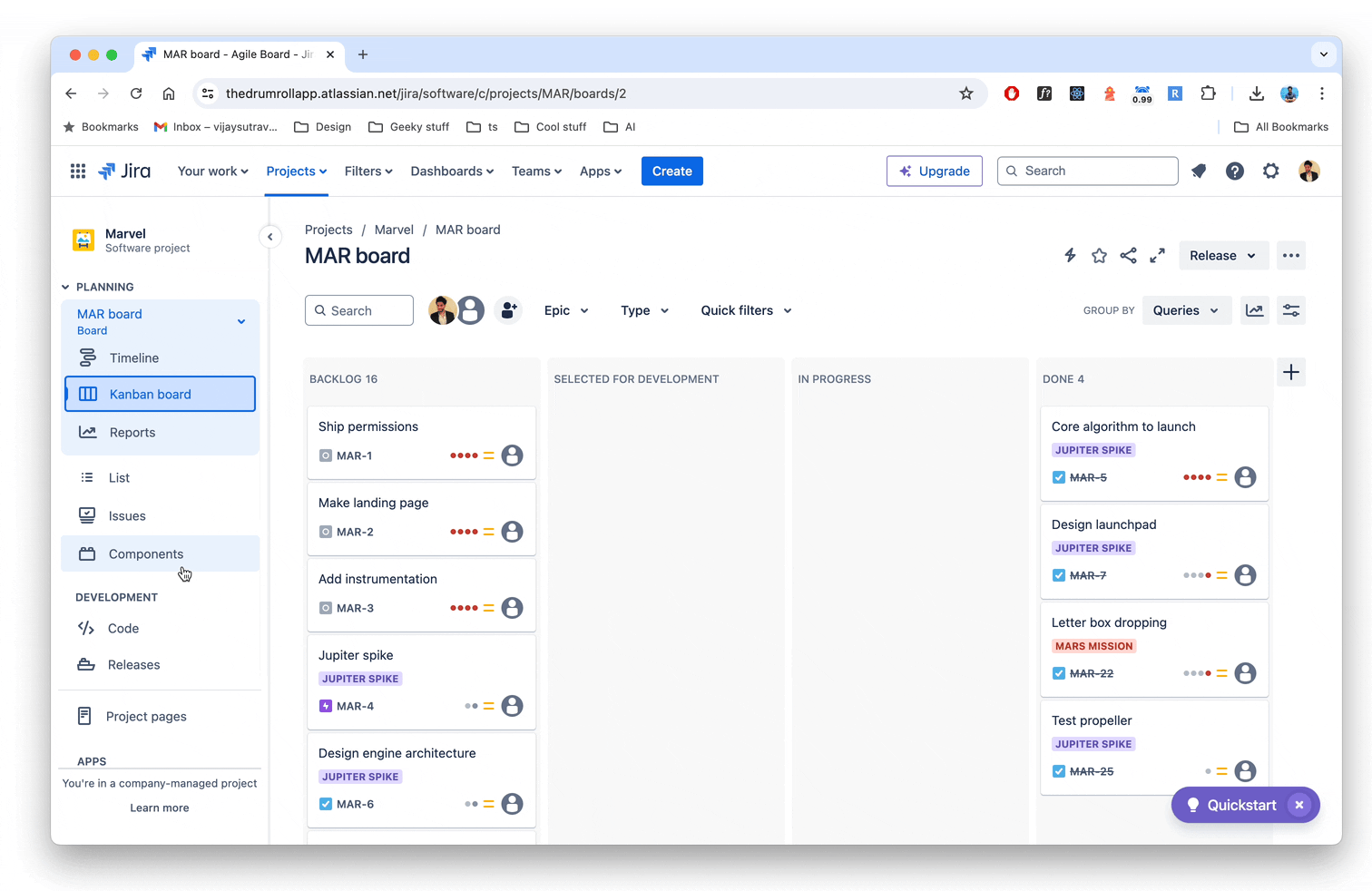Open the Release dropdown button

click(x=1223, y=256)
